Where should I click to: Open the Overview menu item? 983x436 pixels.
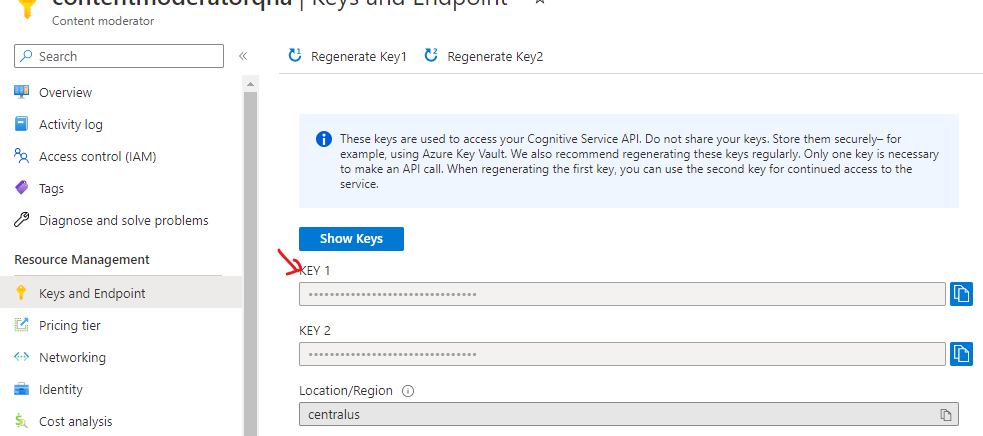coord(65,92)
